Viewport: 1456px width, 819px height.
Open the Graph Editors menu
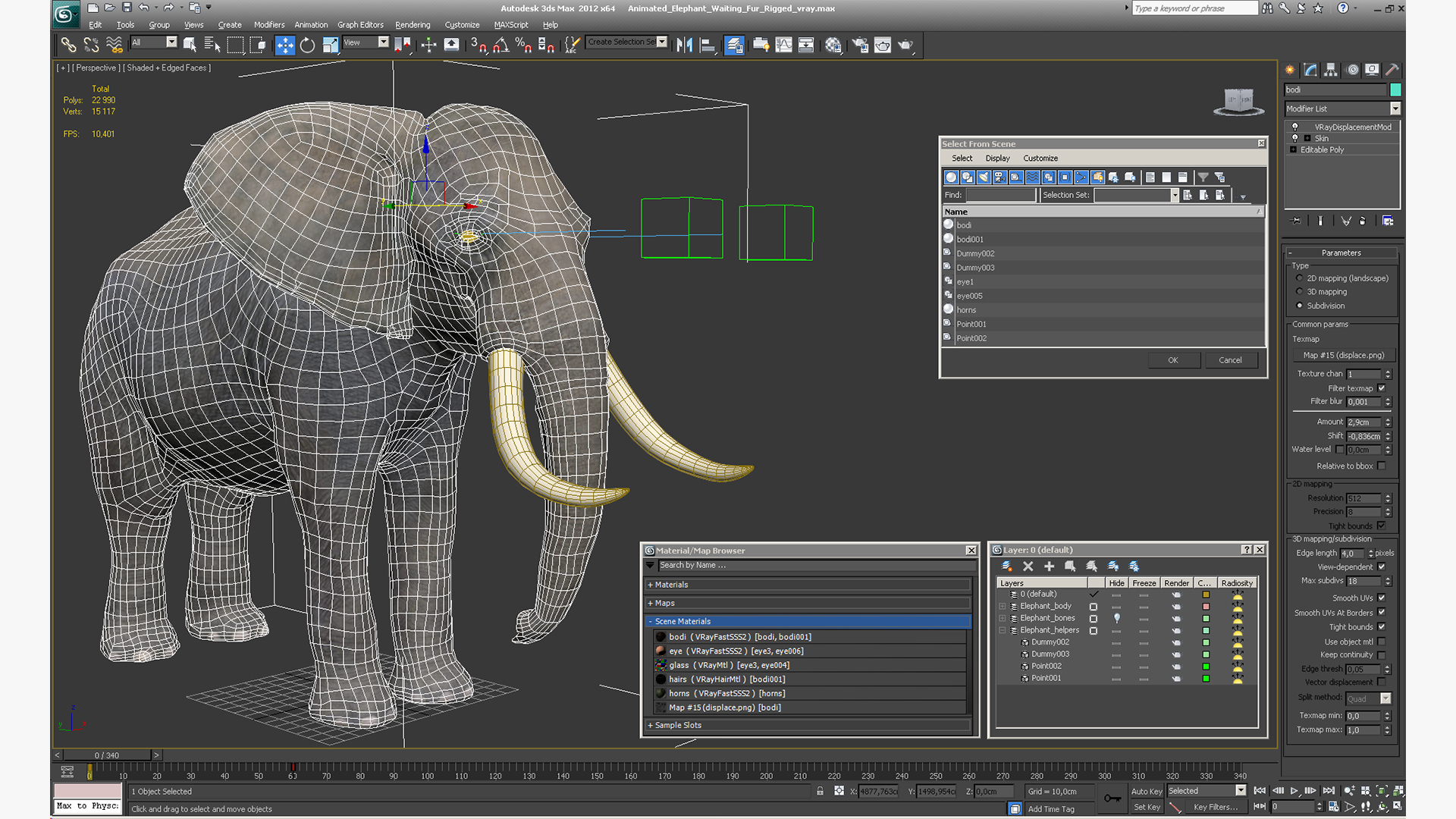point(360,24)
